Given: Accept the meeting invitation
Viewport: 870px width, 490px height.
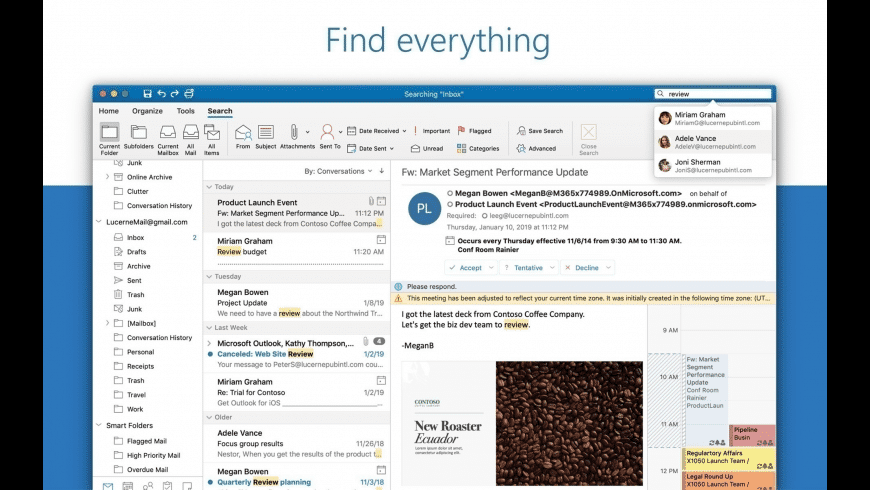Looking at the screenshot, I should coord(466,267).
